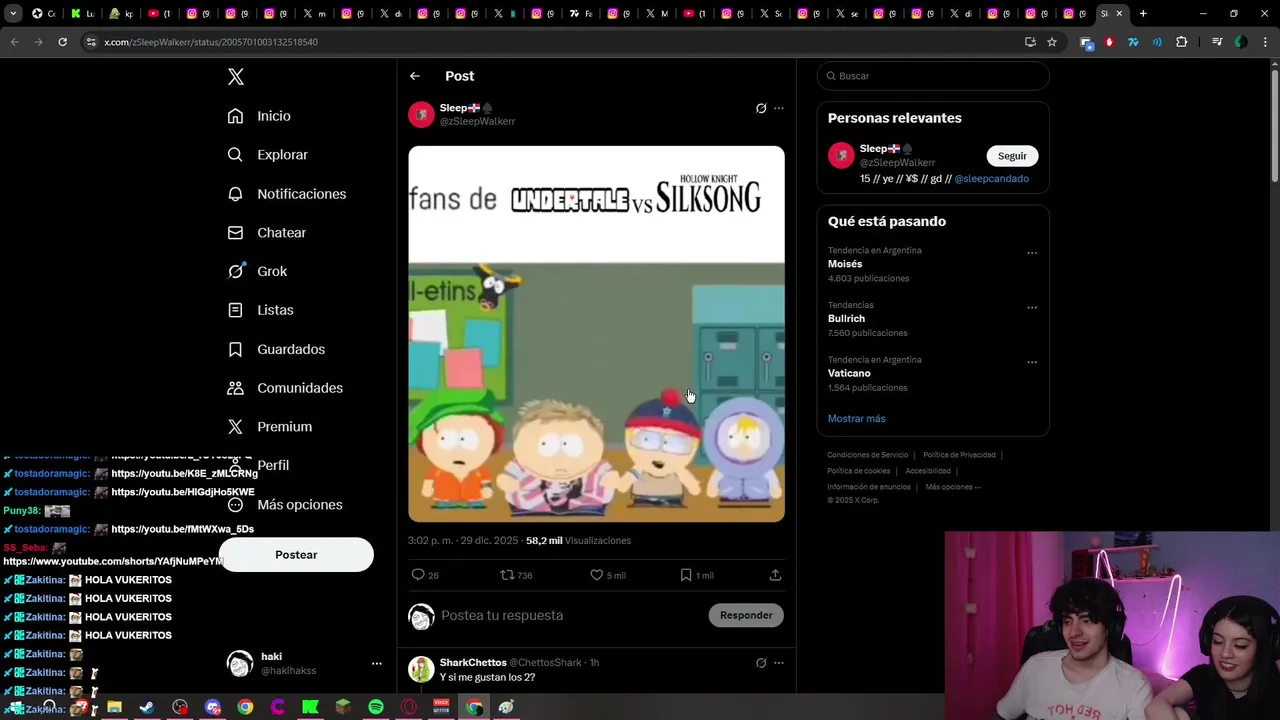This screenshot has height=720, width=1280.
Task: Open Información de anuncios footer link
Action: tap(869, 487)
